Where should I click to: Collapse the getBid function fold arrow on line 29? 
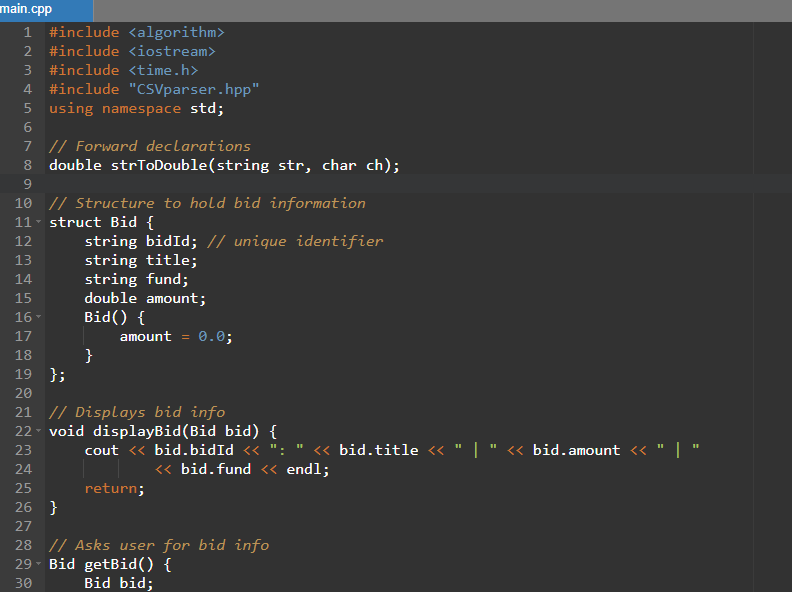pyautogui.click(x=38, y=564)
